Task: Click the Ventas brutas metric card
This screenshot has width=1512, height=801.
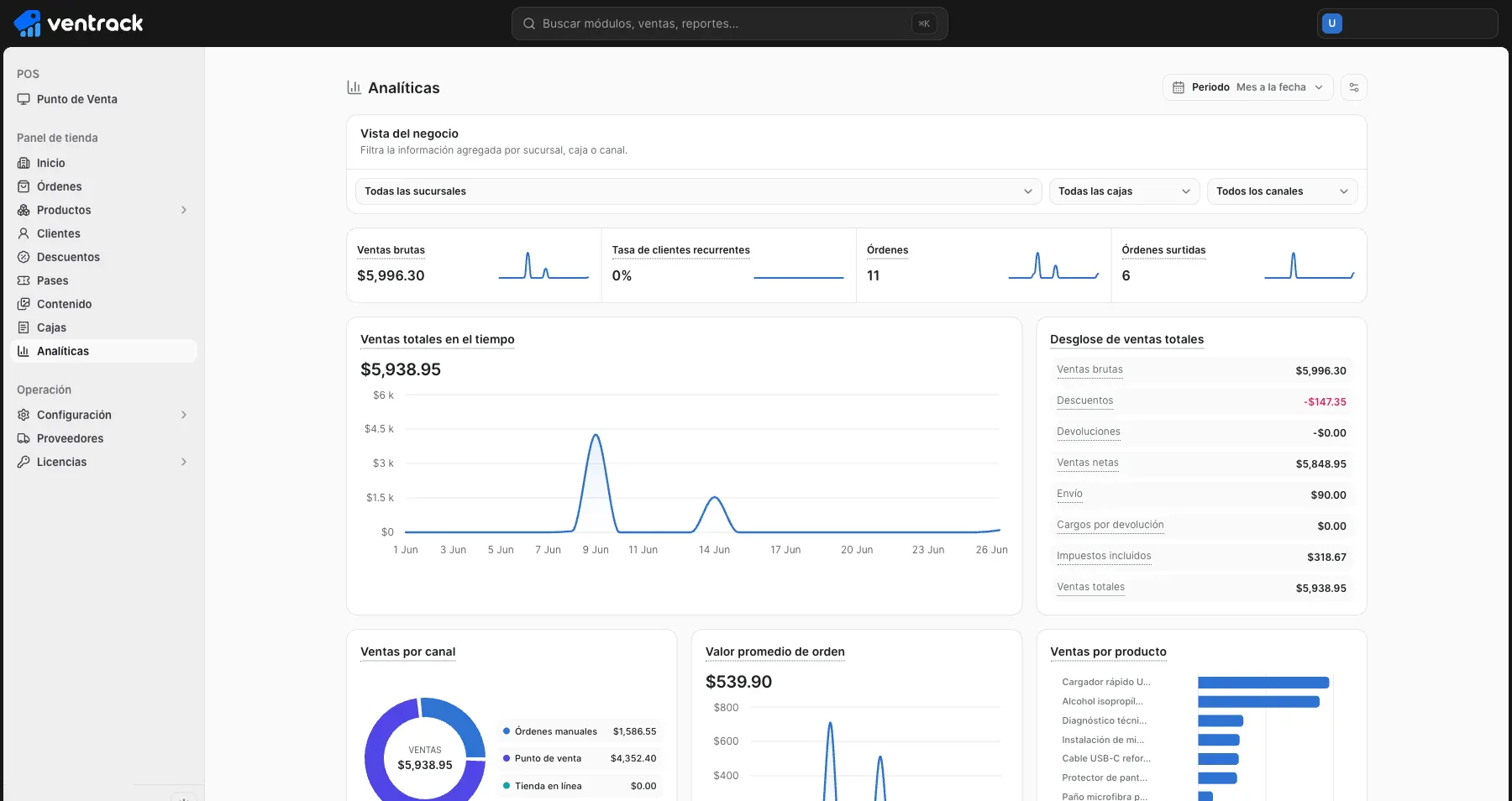Action: 474,265
